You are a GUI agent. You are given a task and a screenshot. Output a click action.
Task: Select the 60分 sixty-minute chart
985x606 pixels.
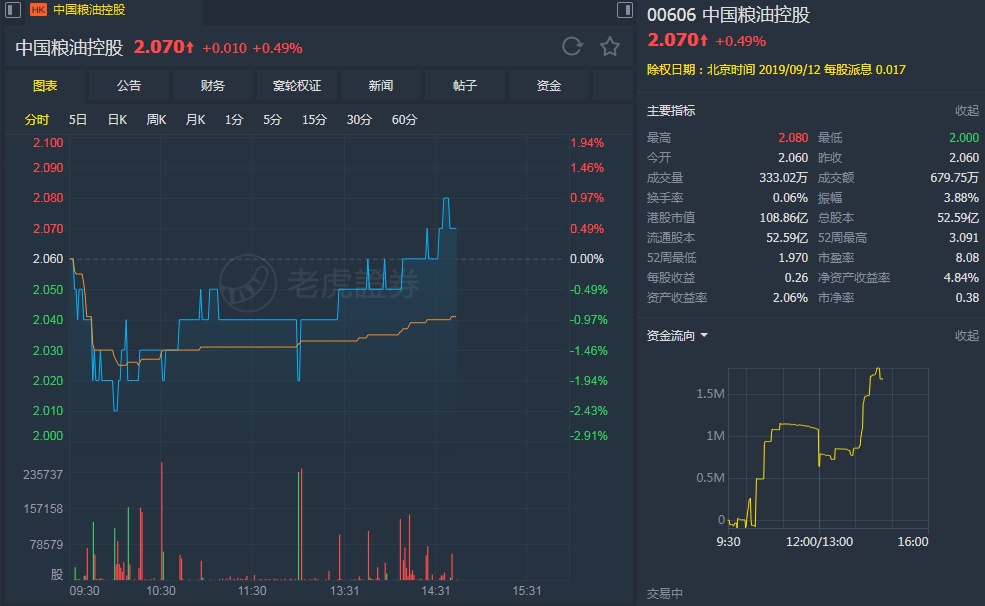pyautogui.click(x=404, y=119)
